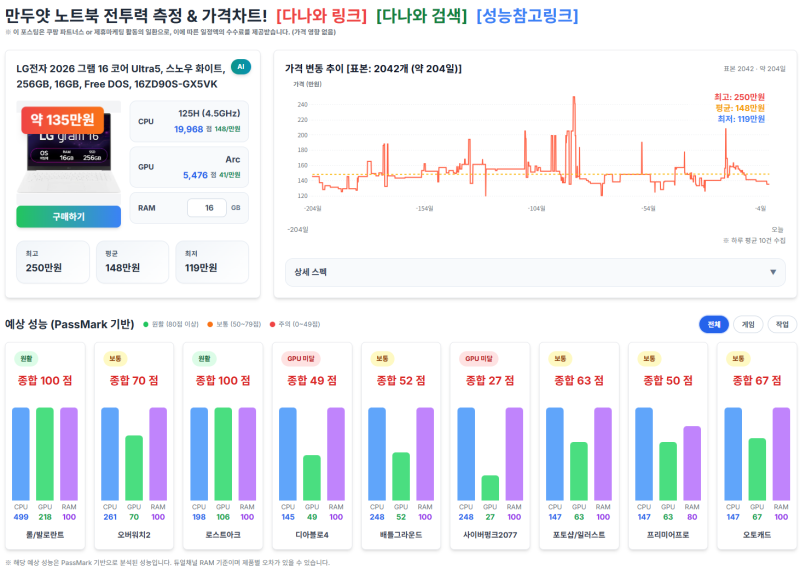This screenshot has width=800, height=570.
Task: Edit the RAM value field showing 16
Action: pyautogui.click(x=207, y=208)
